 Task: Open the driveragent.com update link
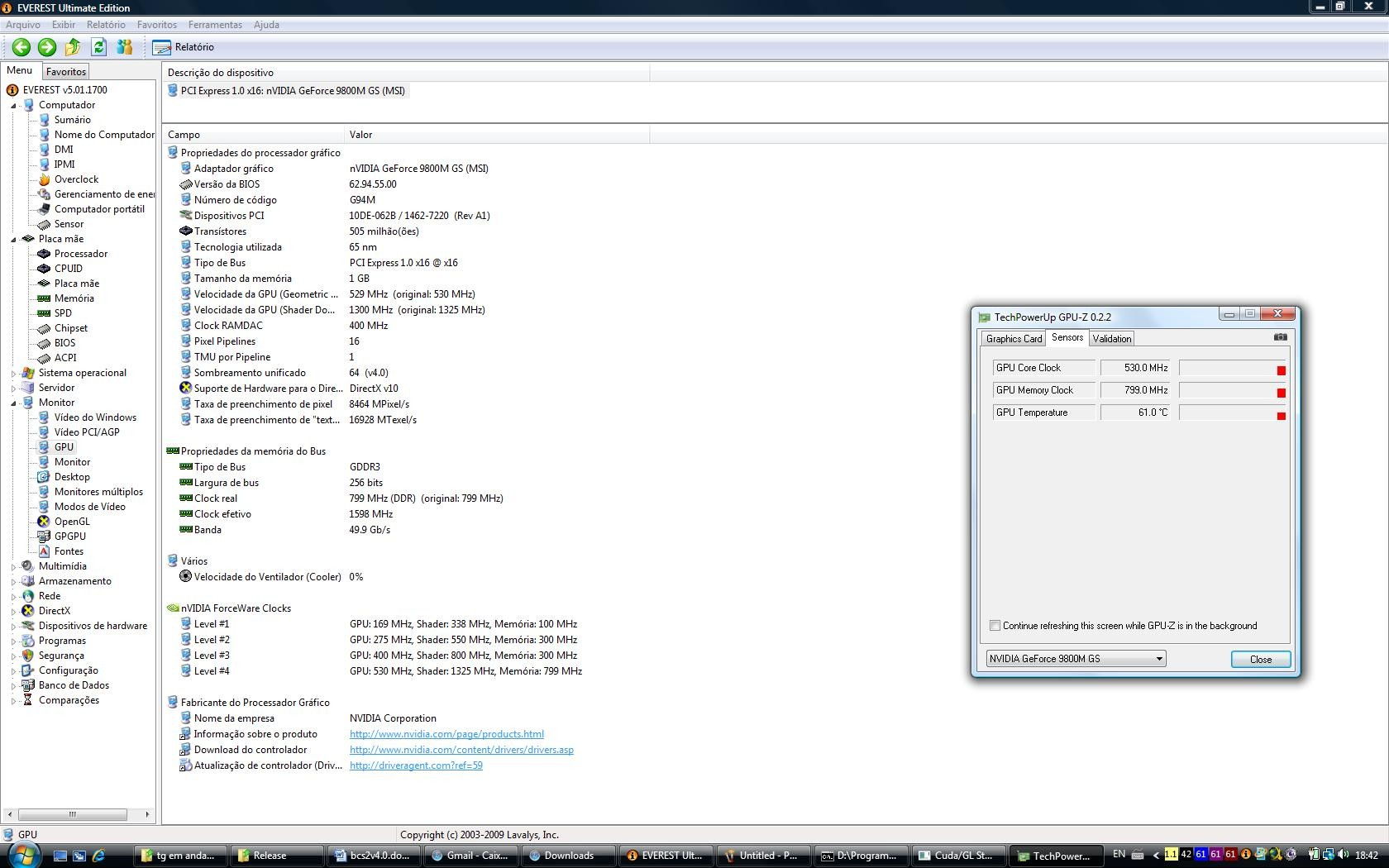point(416,765)
